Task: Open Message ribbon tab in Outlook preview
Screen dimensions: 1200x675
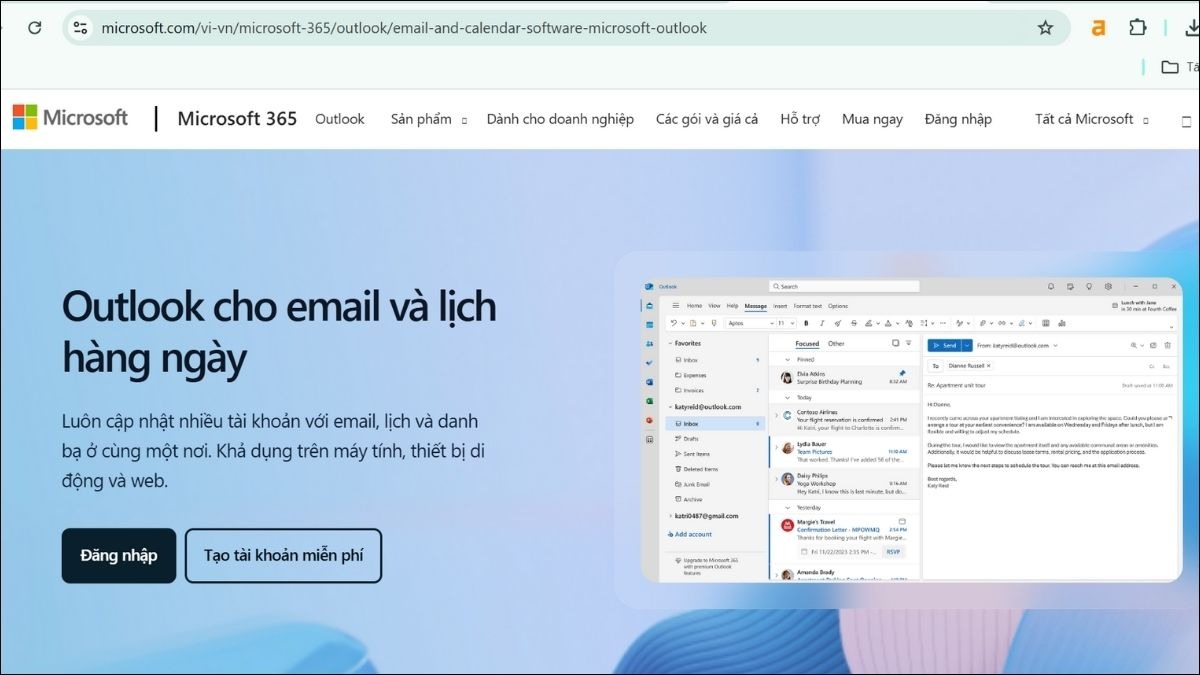Action: pyautogui.click(x=755, y=305)
